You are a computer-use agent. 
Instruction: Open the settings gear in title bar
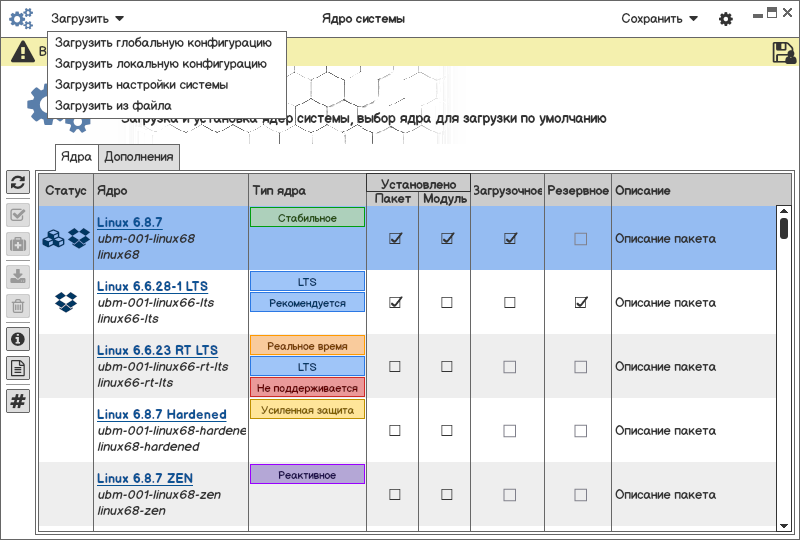click(x=726, y=19)
